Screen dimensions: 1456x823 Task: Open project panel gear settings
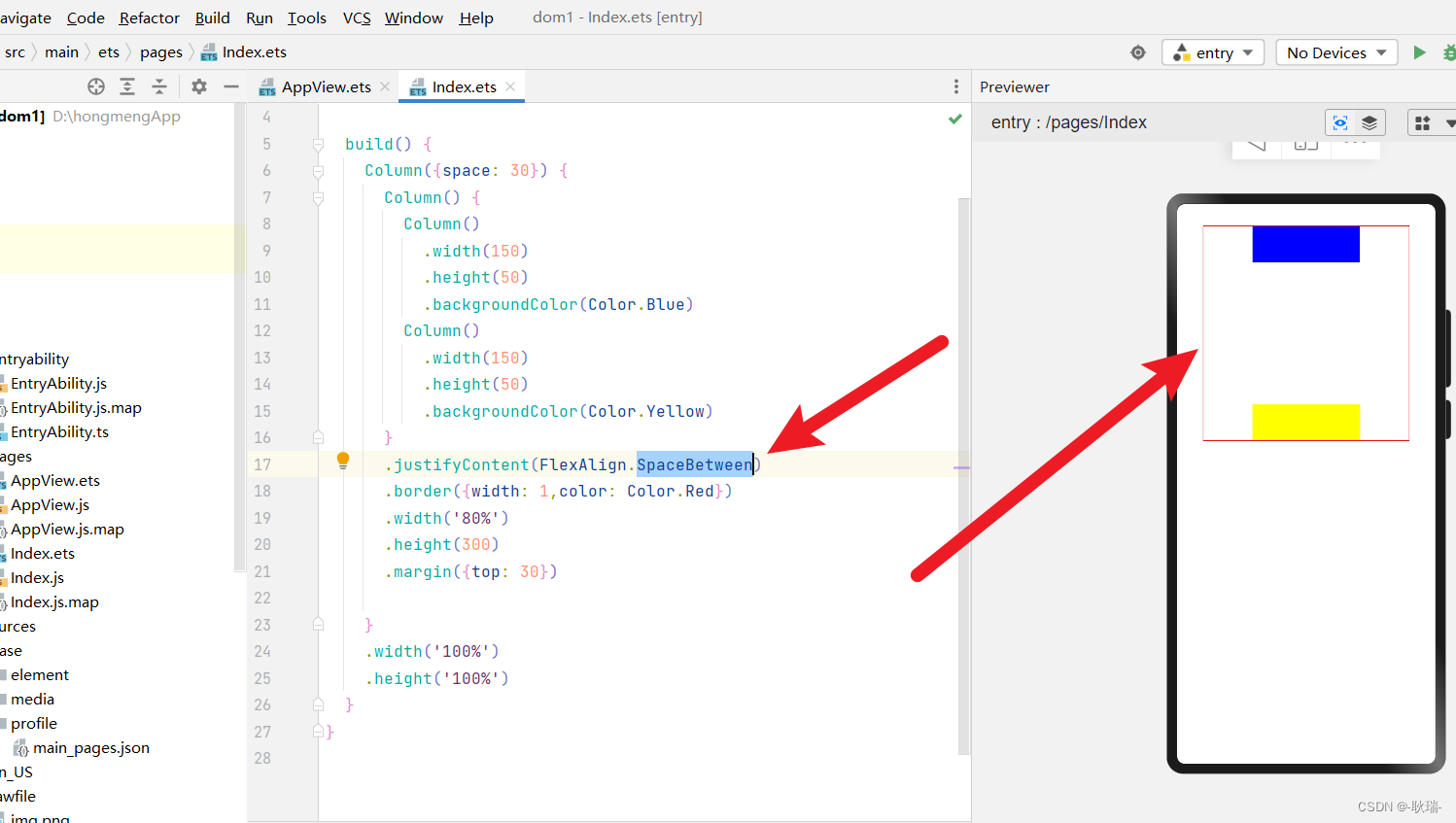coord(199,86)
